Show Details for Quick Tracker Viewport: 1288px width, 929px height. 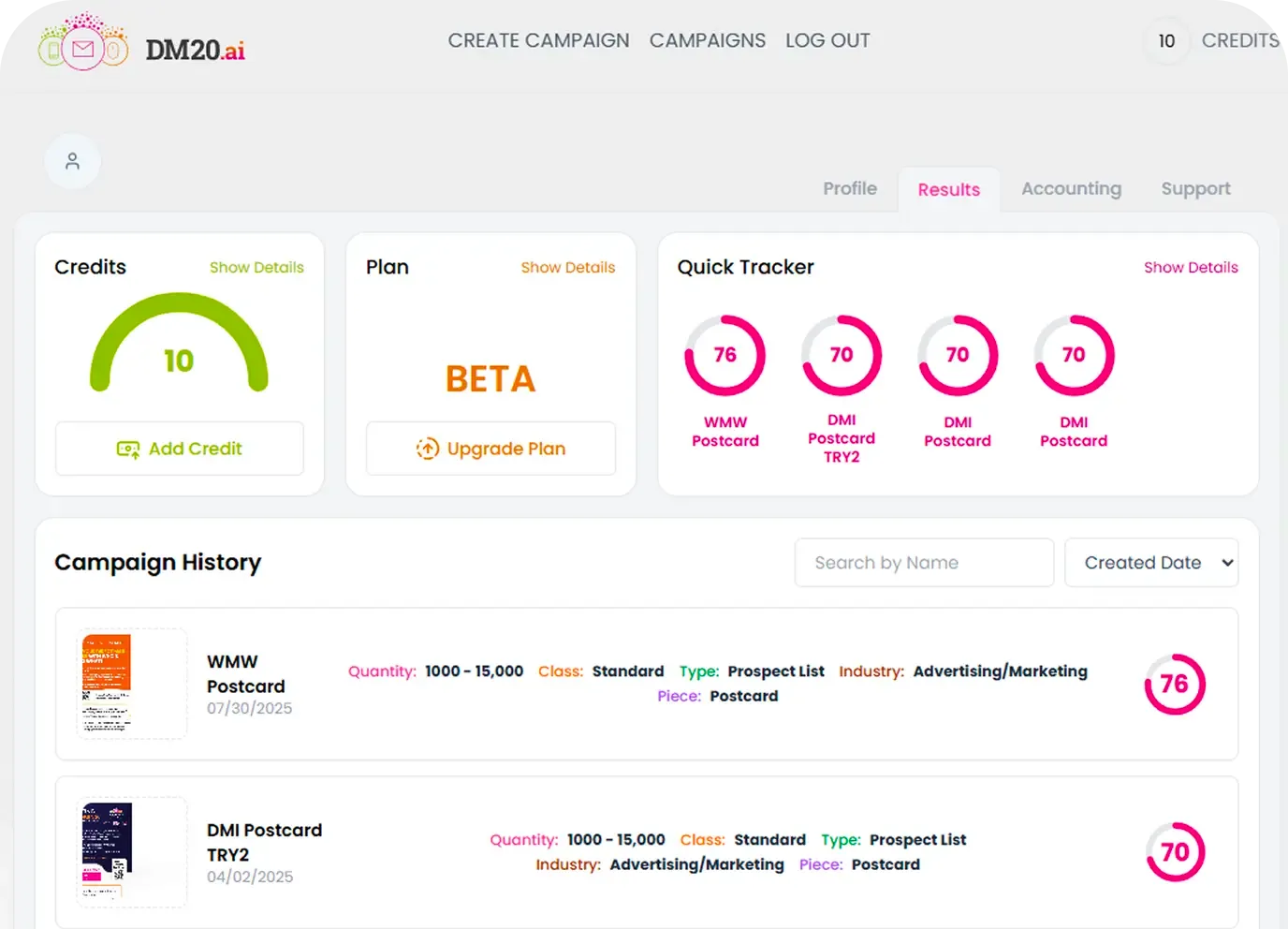tap(1191, 268)
